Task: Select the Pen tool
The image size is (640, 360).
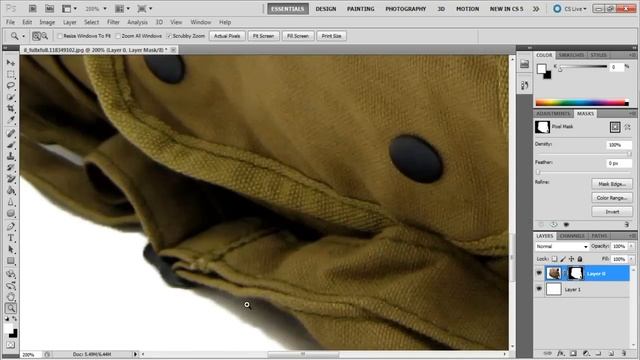Action: point(11,227)
